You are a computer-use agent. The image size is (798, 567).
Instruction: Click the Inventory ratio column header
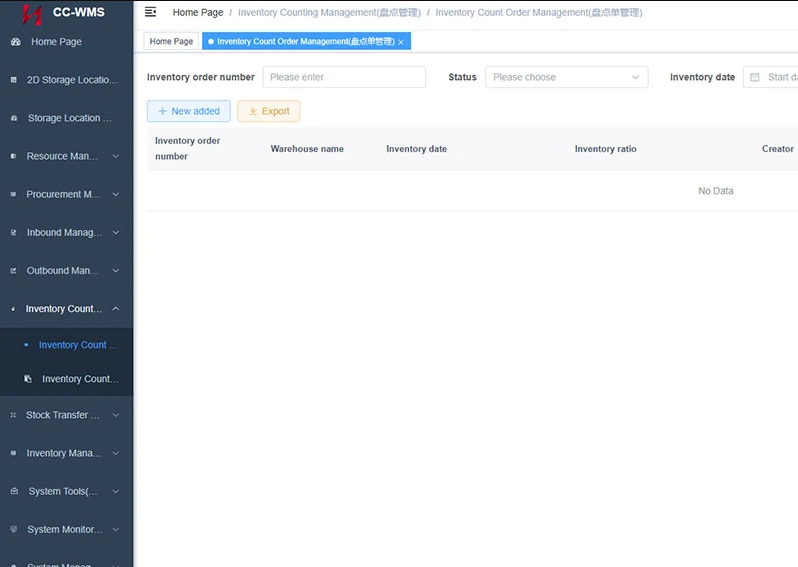click(x=605, y=149)
